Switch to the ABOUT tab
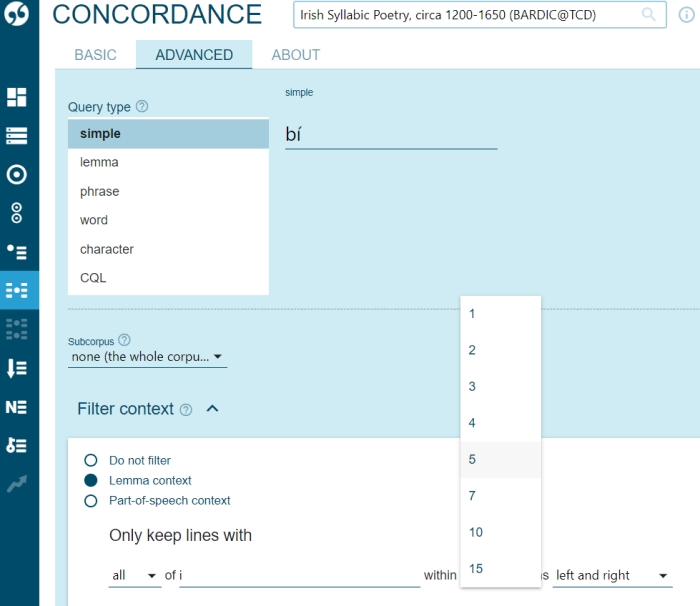The height and width of the screenshot is (606, 700). (296, 54)
